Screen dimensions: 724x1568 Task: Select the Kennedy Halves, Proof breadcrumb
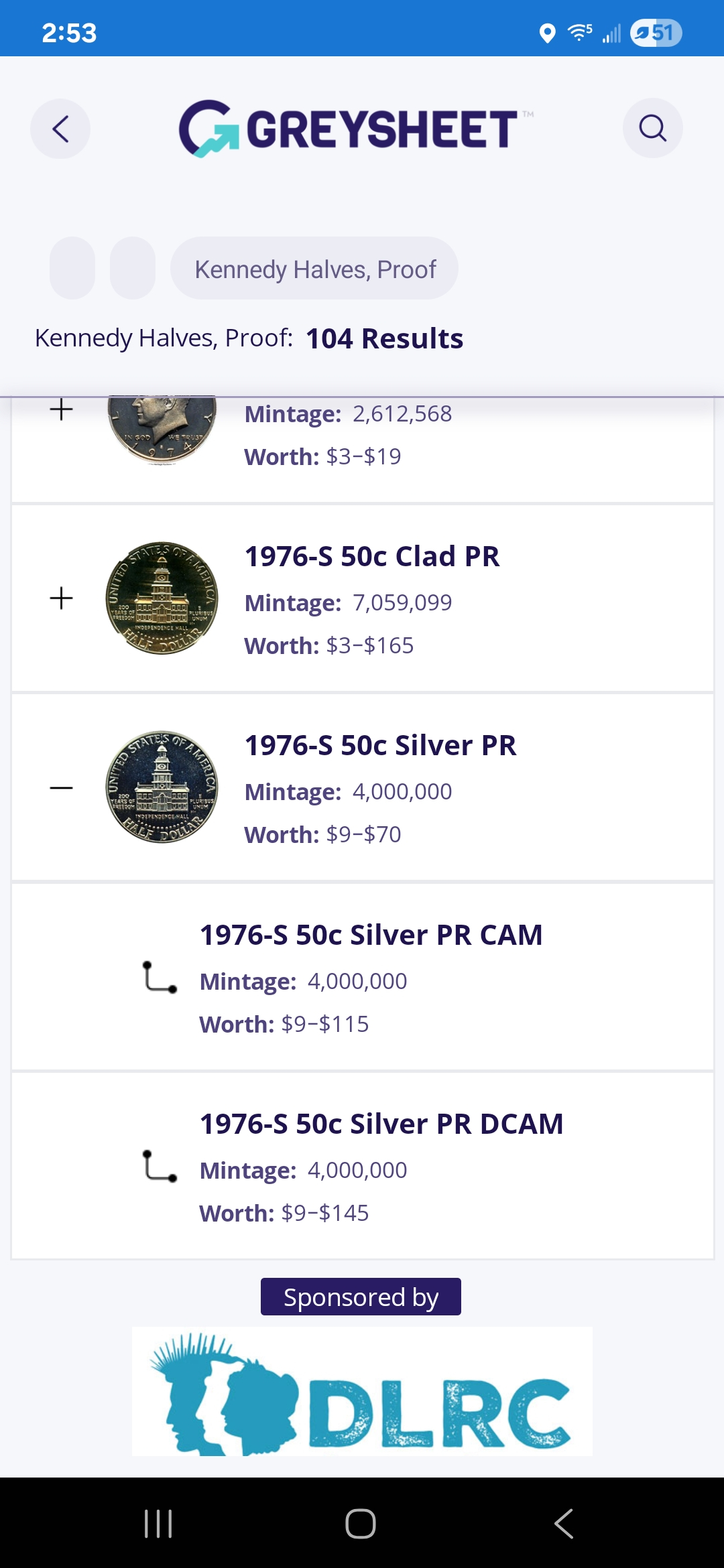(x=314, y=268)
